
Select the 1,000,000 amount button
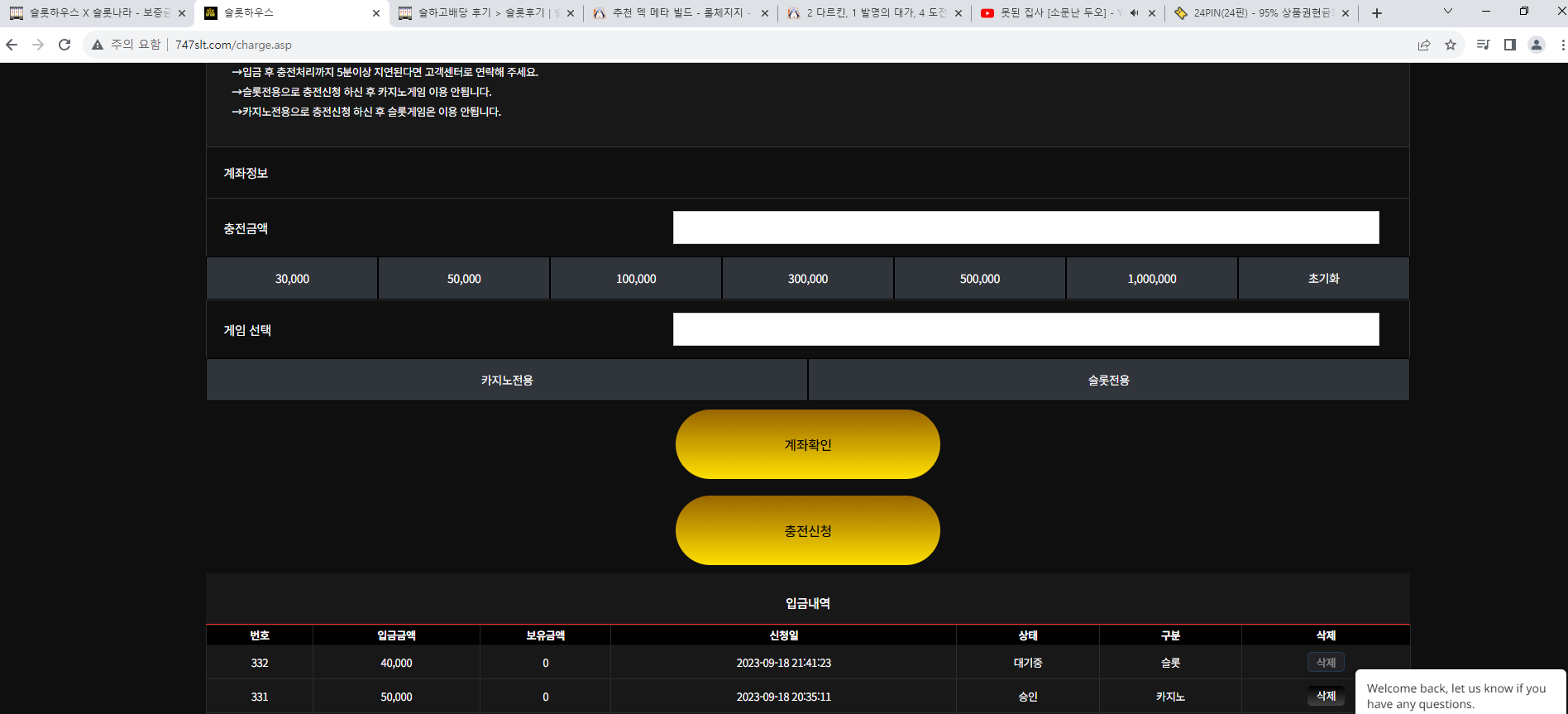1152,279
